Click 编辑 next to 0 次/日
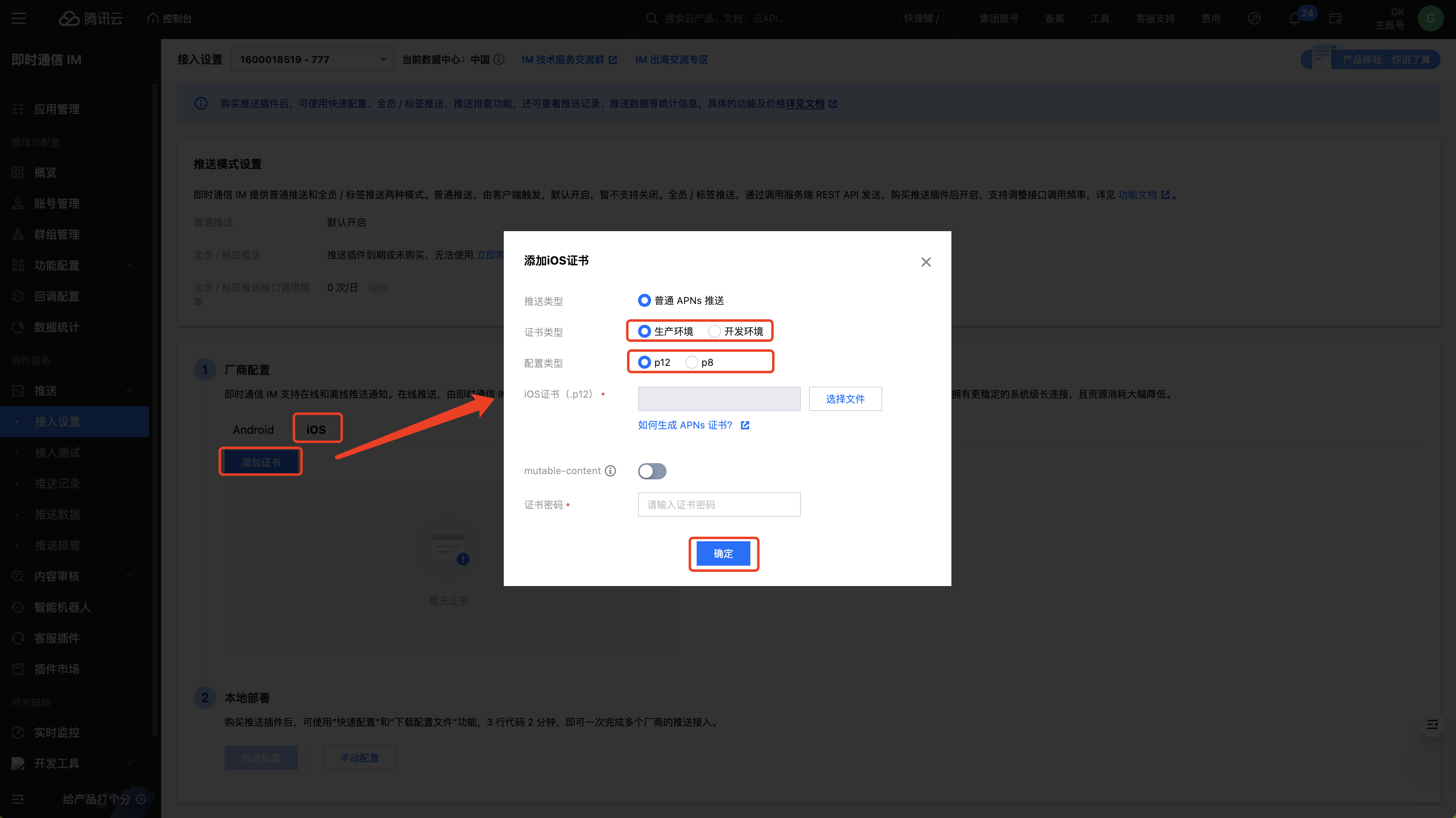 (378, 288)
